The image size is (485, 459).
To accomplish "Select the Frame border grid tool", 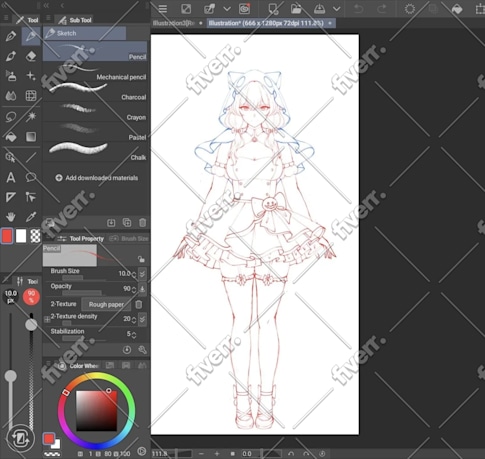I will [31, 96].
